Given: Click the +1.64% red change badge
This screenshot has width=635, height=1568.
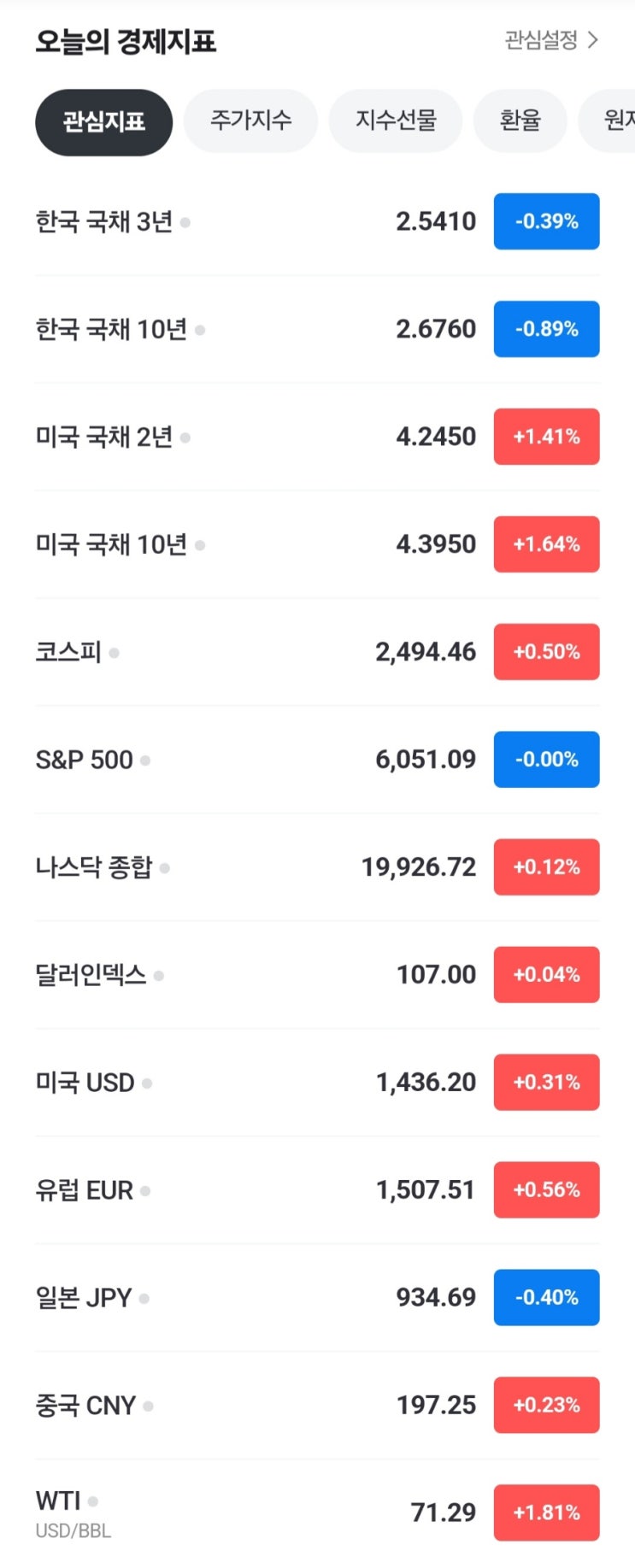Looking at the screenshot, I should point(546,544).
